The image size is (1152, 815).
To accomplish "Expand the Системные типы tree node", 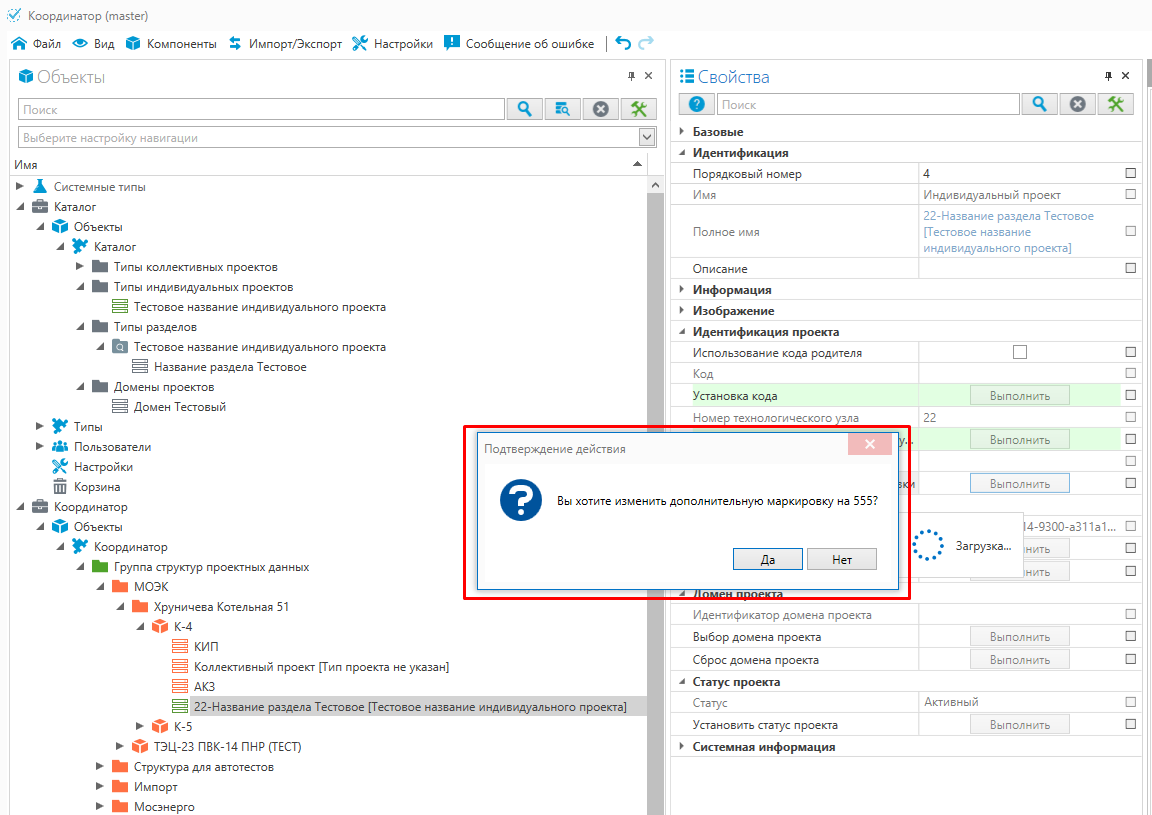I will click(20, 187).
